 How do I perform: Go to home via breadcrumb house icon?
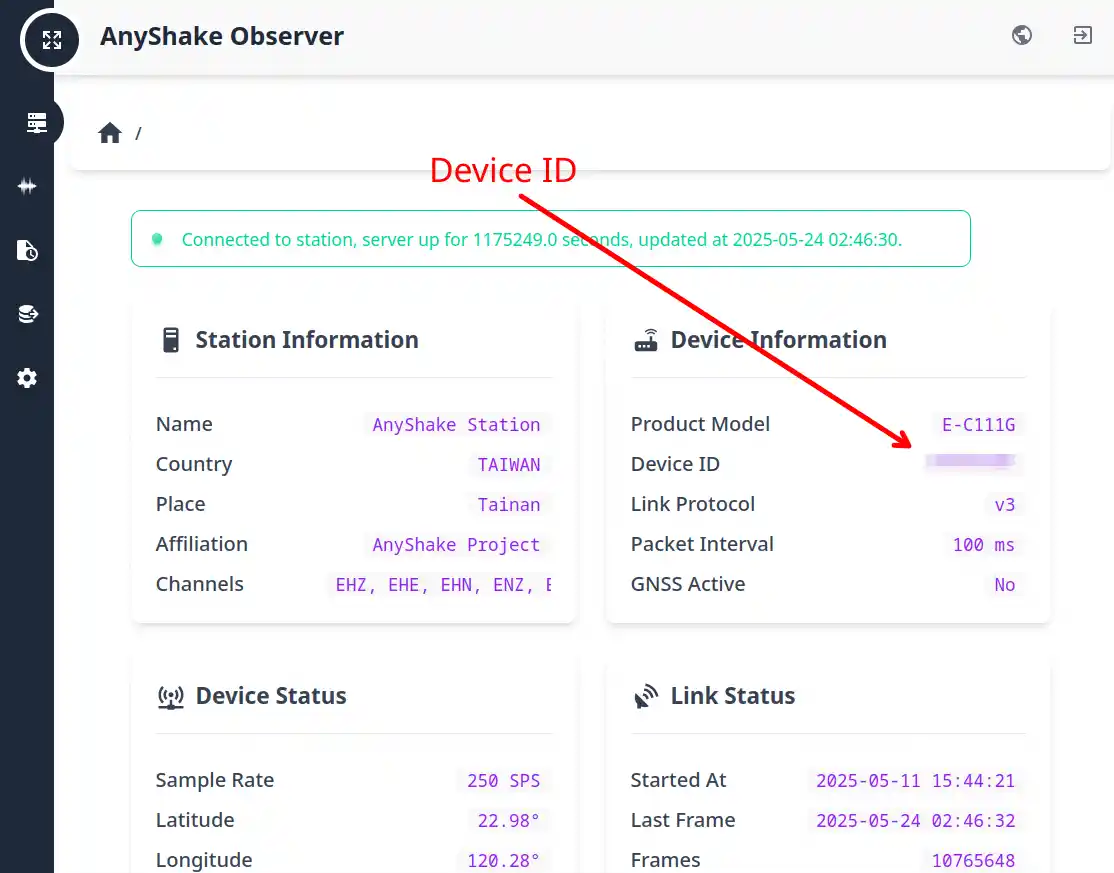[110, 133]
